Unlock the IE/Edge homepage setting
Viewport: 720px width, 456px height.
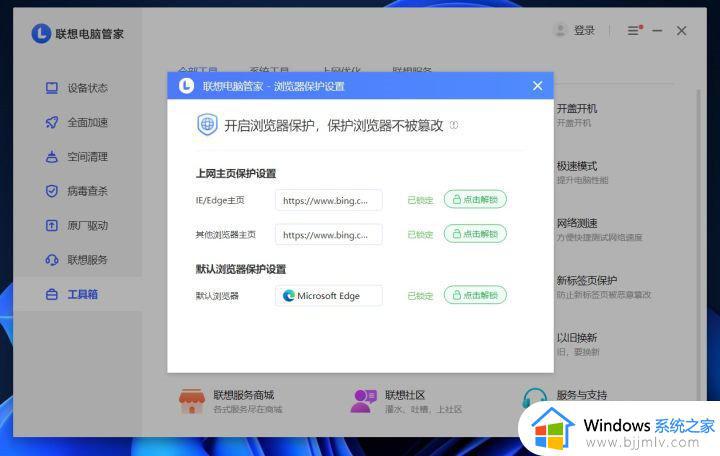click(x=475, y=199)
